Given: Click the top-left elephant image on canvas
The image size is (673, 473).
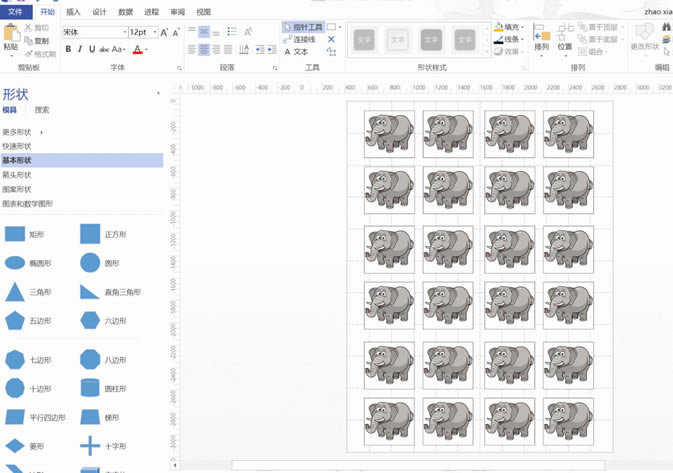Looking at the screenshot, I should pos(388,133).
